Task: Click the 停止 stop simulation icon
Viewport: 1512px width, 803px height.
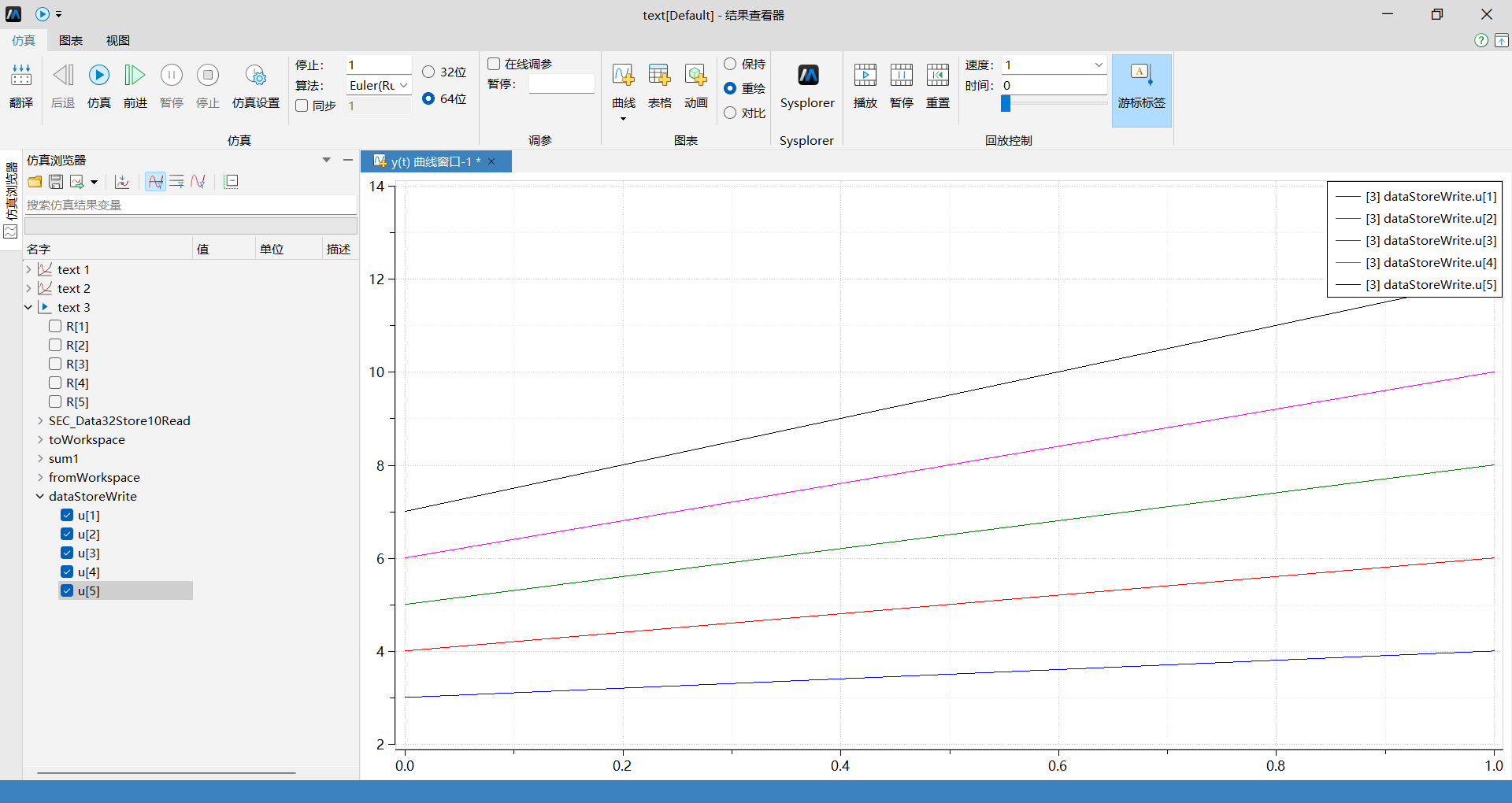Action: (208, 76)
